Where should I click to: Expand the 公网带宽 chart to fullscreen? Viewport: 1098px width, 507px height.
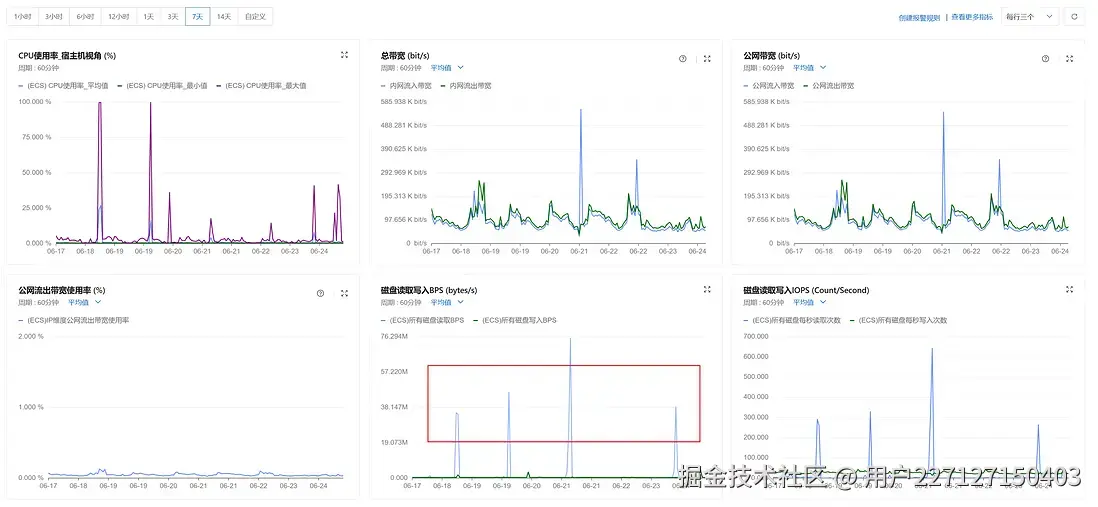1070,59
